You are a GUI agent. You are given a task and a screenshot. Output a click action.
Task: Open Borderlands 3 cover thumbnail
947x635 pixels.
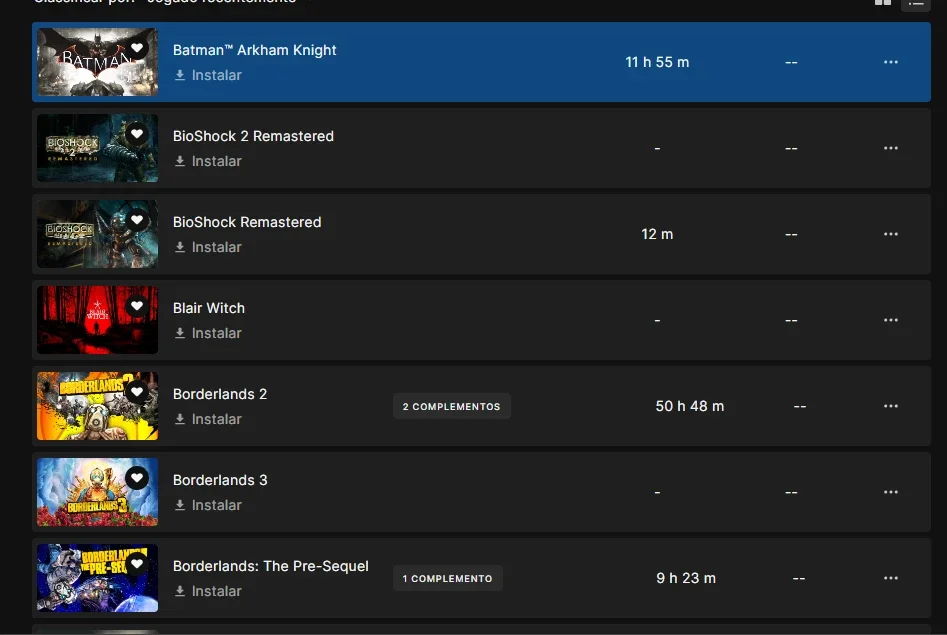(97, 492)
